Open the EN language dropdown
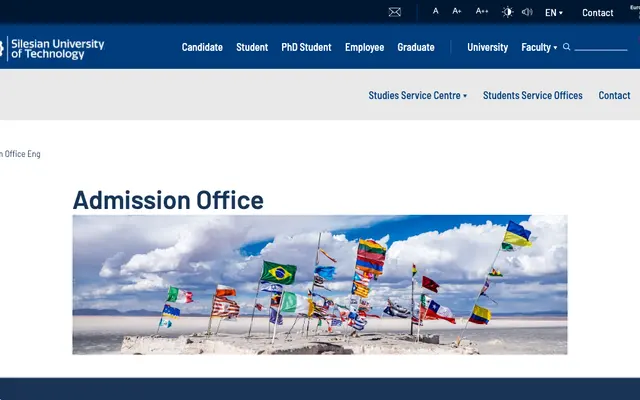640x400 pixels. click(554, 13)
